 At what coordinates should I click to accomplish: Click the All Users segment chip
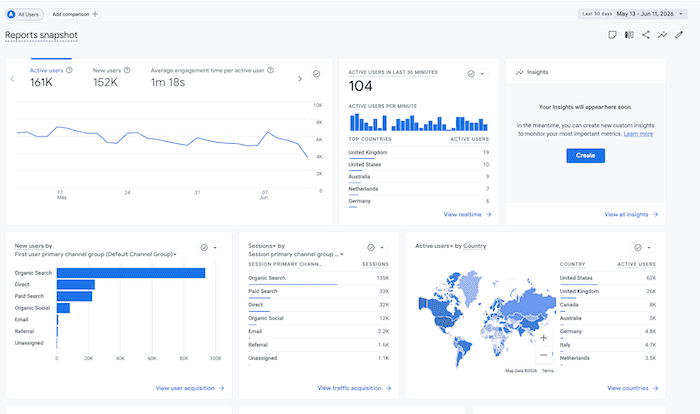point(24,14)
